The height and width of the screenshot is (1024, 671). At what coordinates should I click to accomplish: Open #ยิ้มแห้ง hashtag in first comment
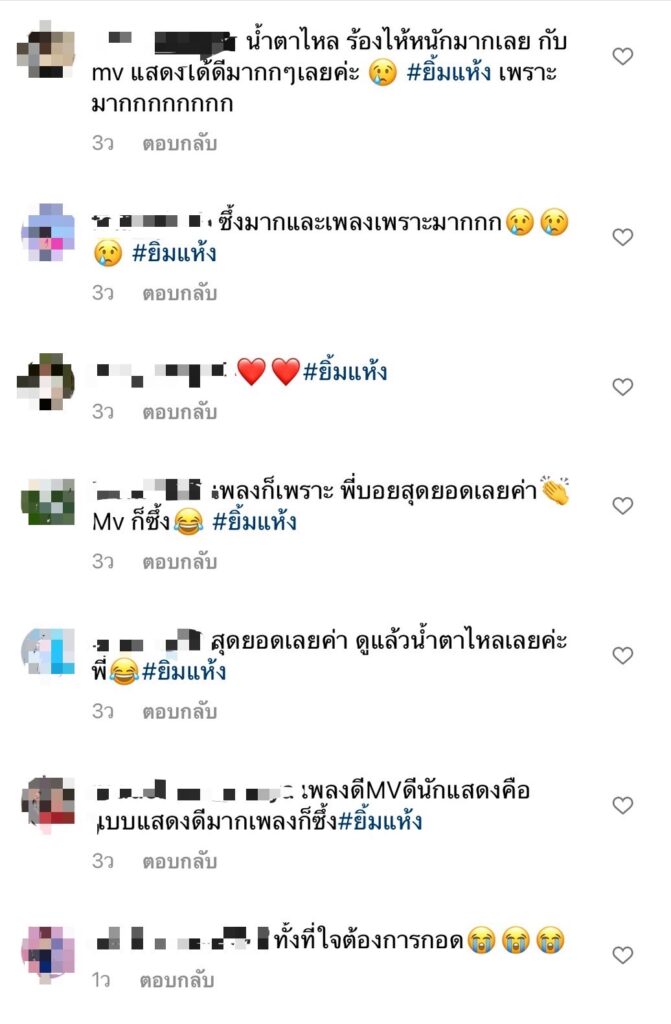(x=448, y=72)
